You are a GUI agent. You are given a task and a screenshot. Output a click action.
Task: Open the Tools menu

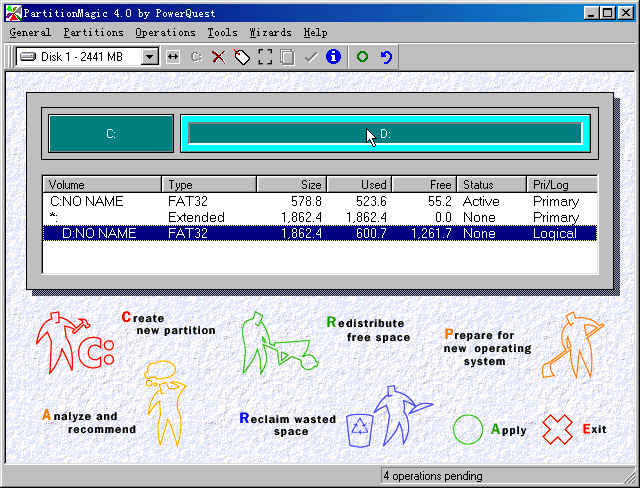(x=222, y=33)
